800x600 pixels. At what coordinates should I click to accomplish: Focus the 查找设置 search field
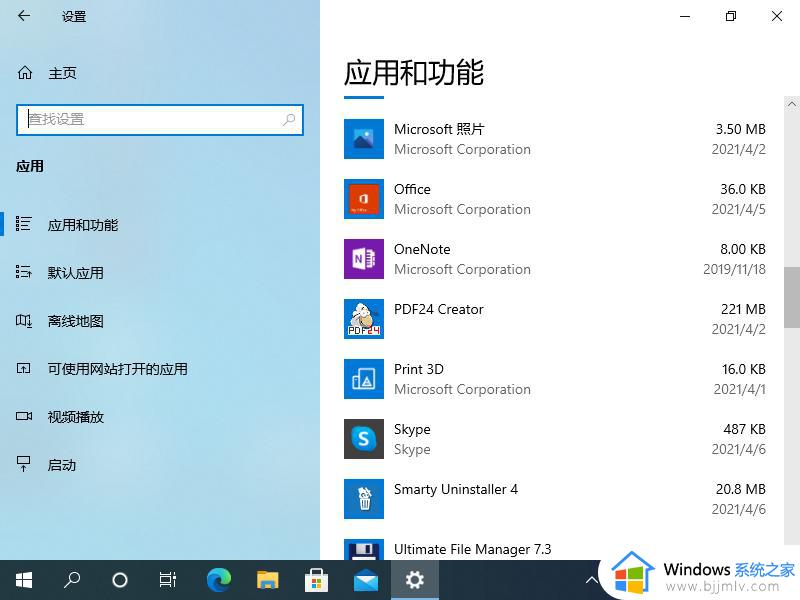[x=160, y=120]
